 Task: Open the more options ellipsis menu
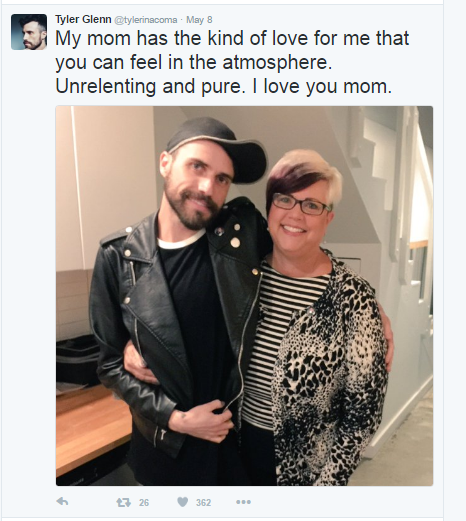pos(244,502)
